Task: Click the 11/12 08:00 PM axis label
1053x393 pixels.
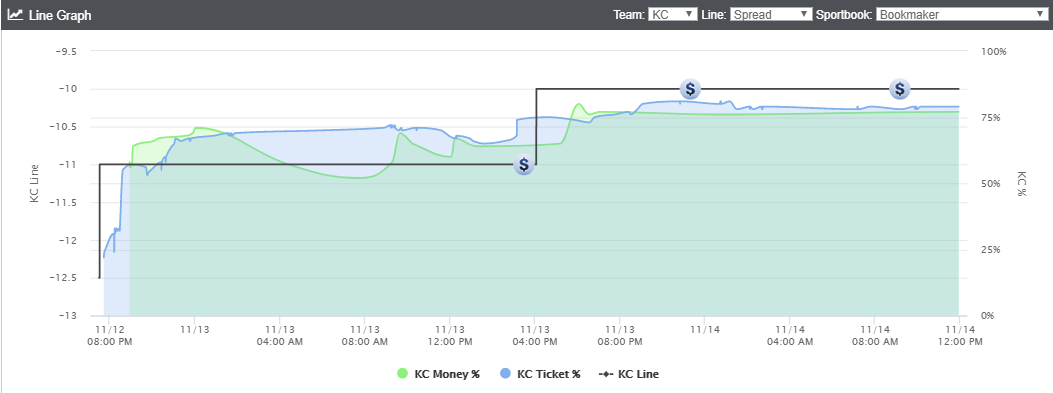Action: [110, 335]
